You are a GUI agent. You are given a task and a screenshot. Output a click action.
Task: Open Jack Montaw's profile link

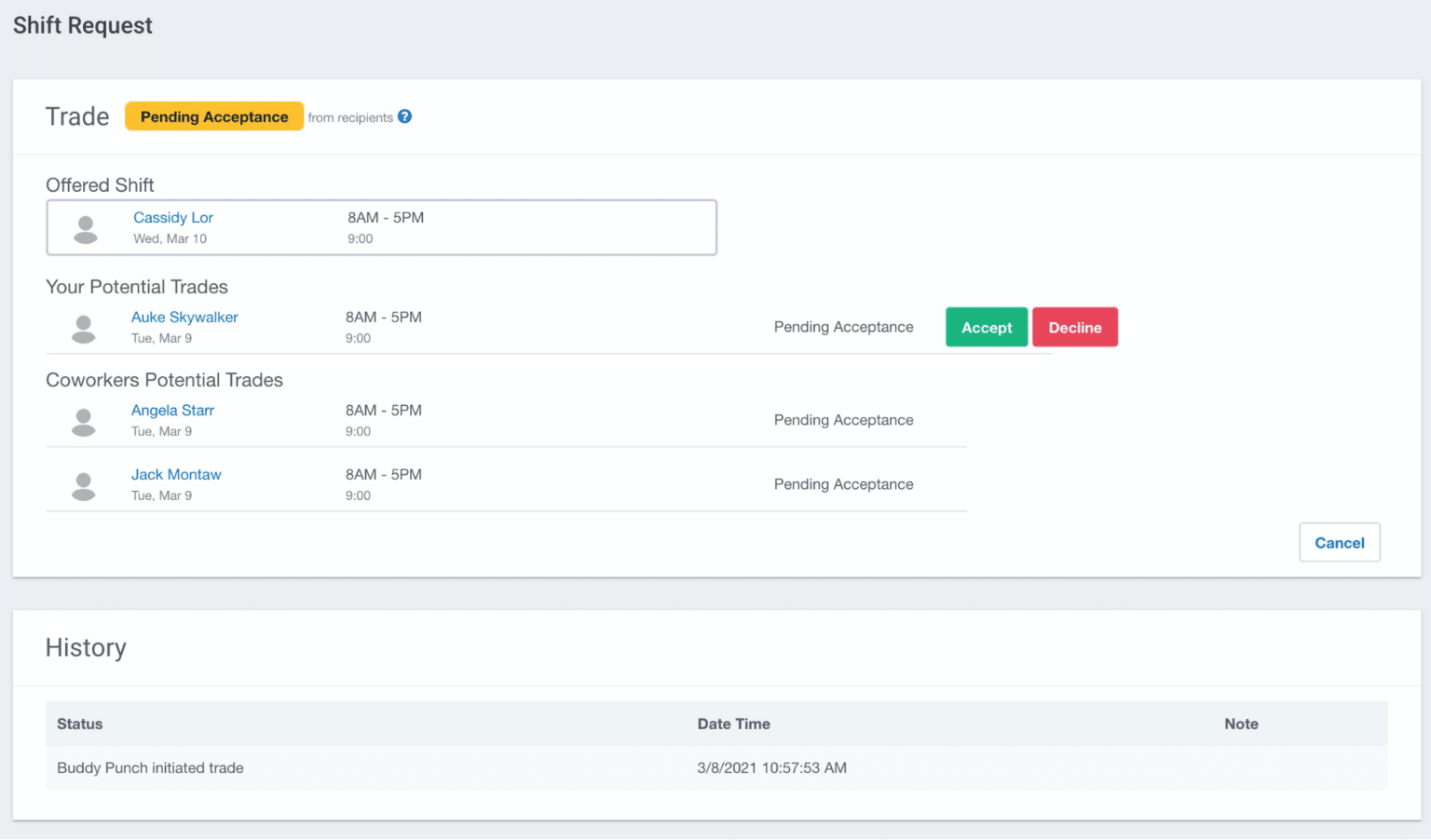click(176, 474)
